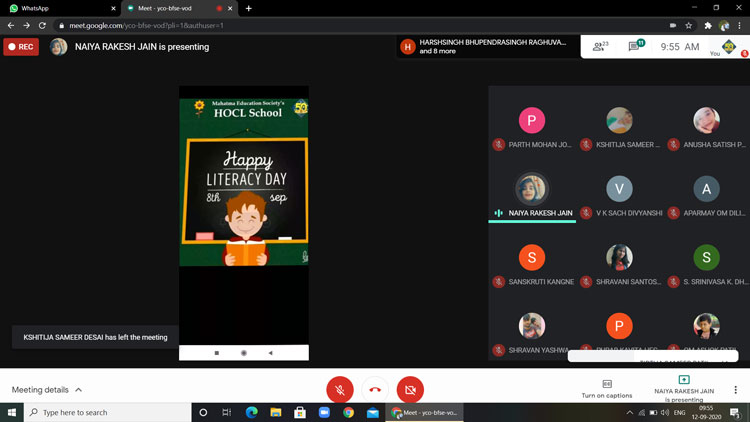
Task: Click the NAIYA RAKESH JAIN is presenting button
Action: 684,389
